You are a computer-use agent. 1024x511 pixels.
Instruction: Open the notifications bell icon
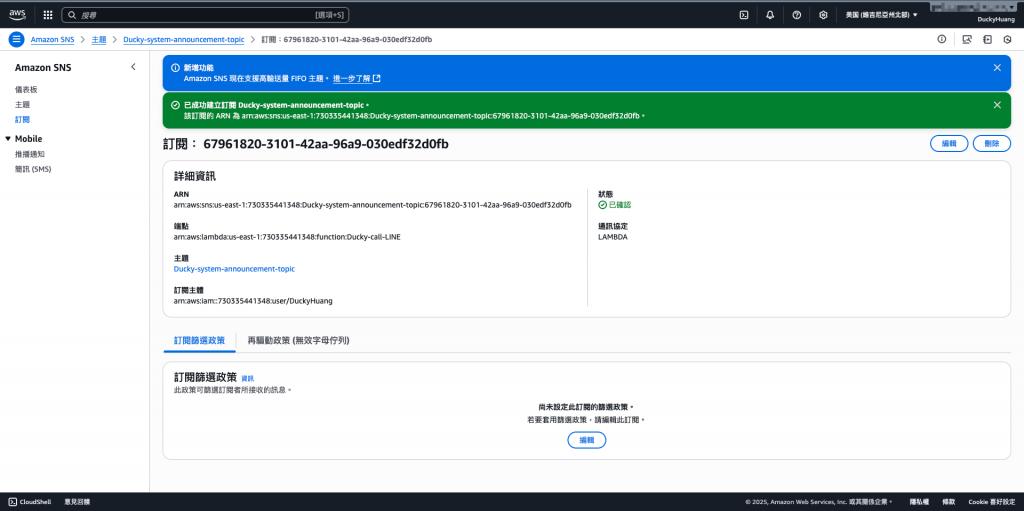click(770, 14)
